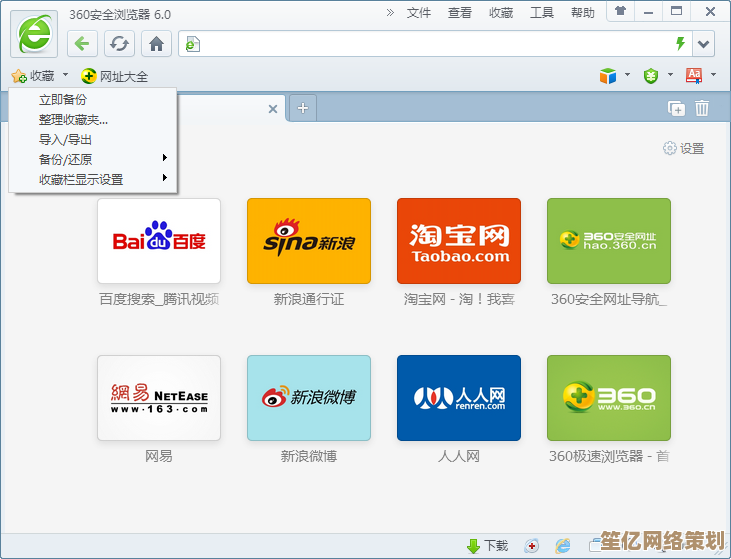Expand the address bar dropdown arrow
The height and width of the screenshot is (559, 731).
(x=704, y=44)
